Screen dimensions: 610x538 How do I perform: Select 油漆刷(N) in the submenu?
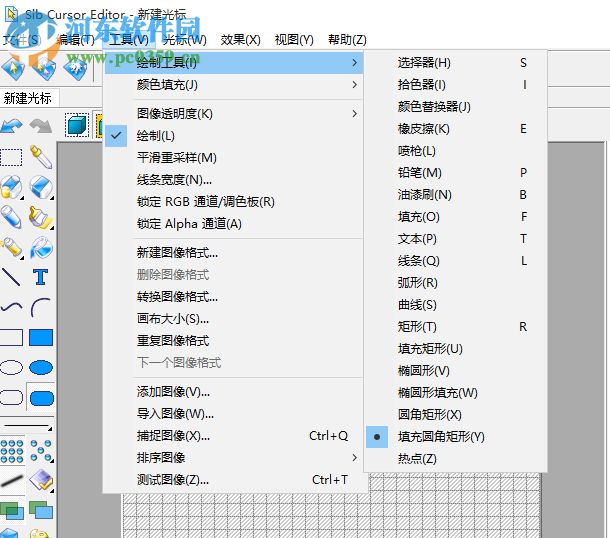pos(456,195)
